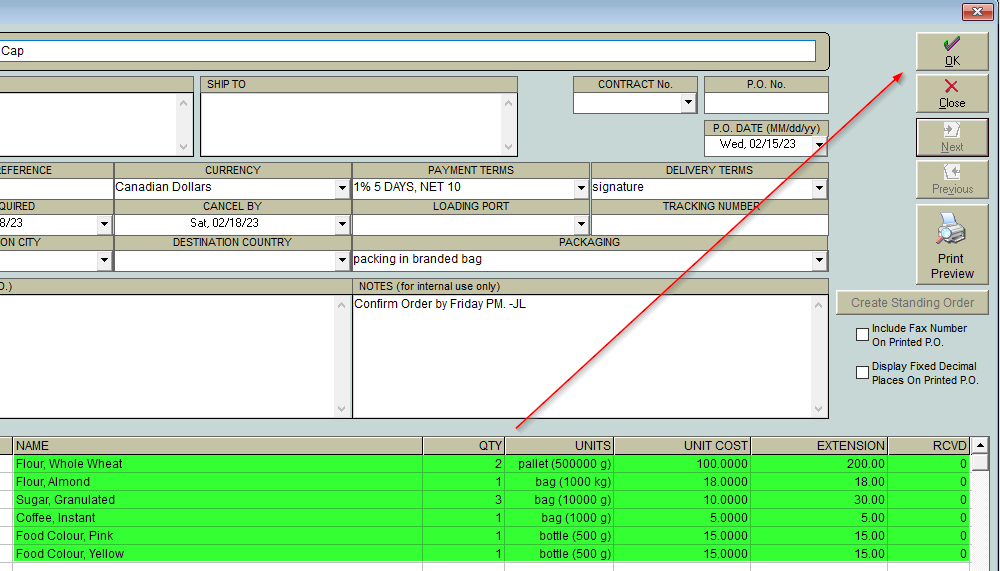Screen dimensions: 1000x571
Task: Expand the CURRENCY dropdown
Action: coord(342,188)
